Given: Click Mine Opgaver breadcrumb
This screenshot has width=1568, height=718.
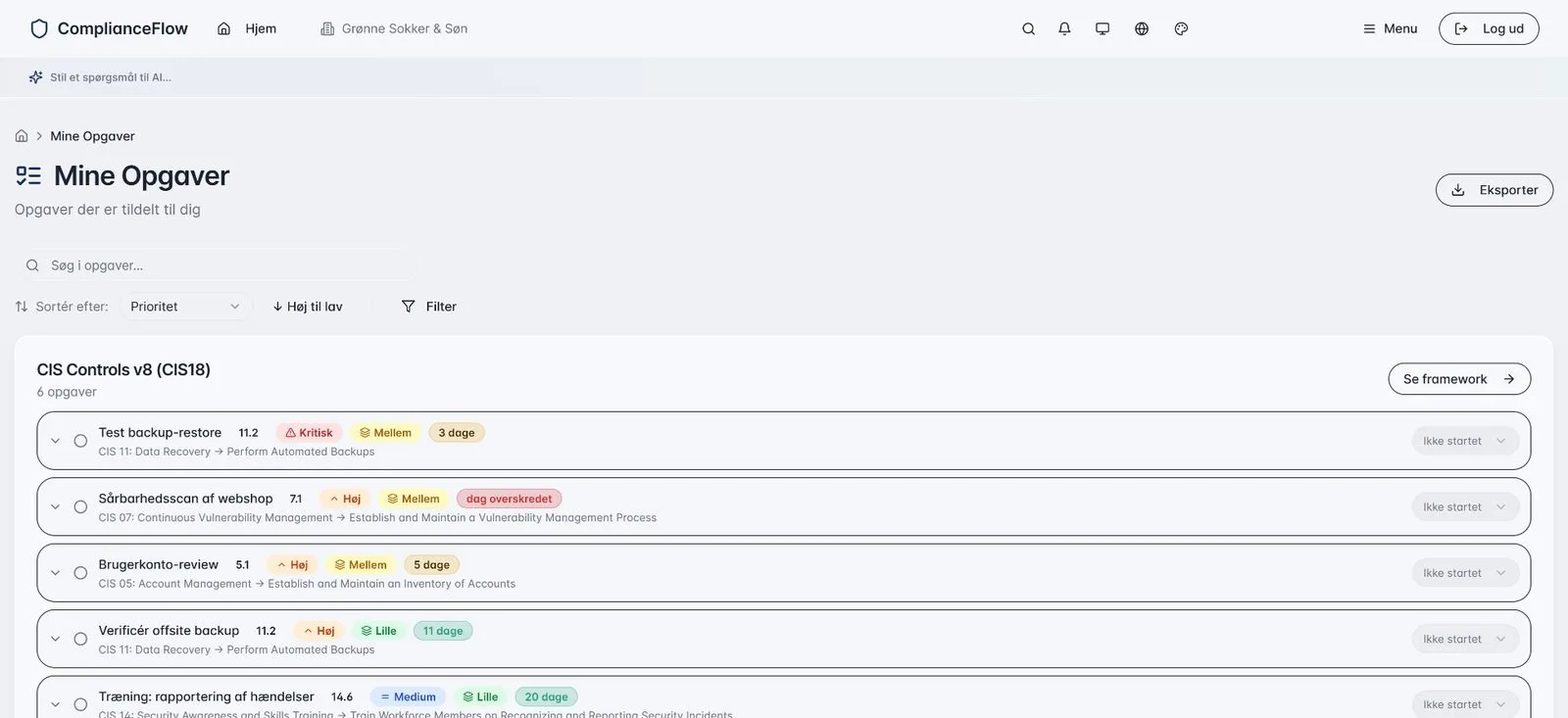Looking at the screenshot, I should point(92,136).
